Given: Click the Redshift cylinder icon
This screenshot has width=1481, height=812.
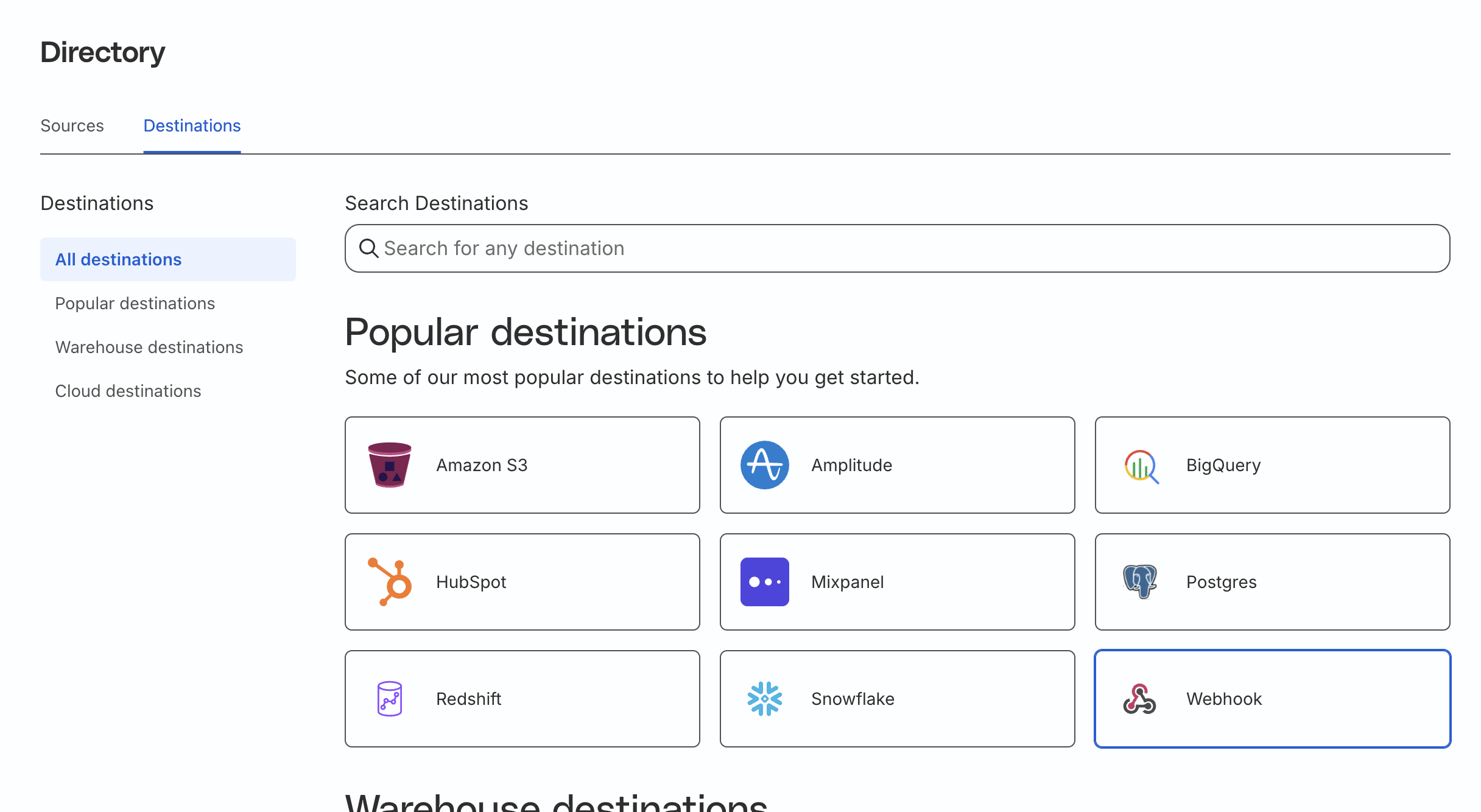Looking at the screenshot, I should 390,699.
